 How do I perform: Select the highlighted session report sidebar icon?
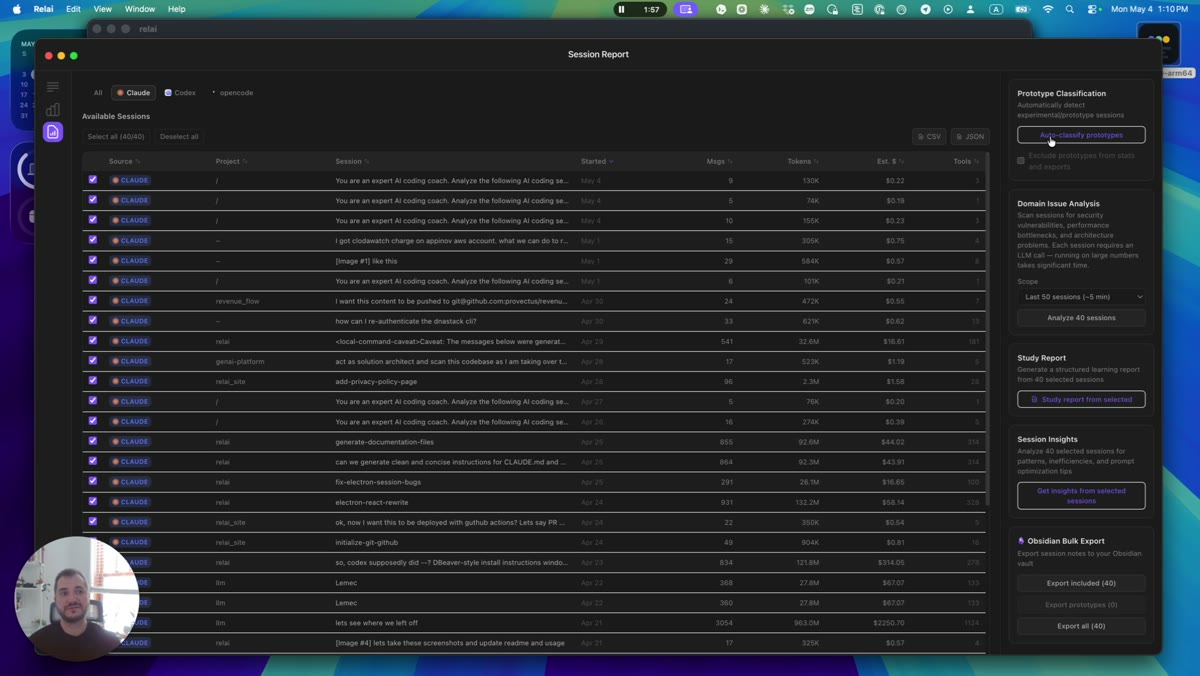pyautogui.click(x=53, y=132)
